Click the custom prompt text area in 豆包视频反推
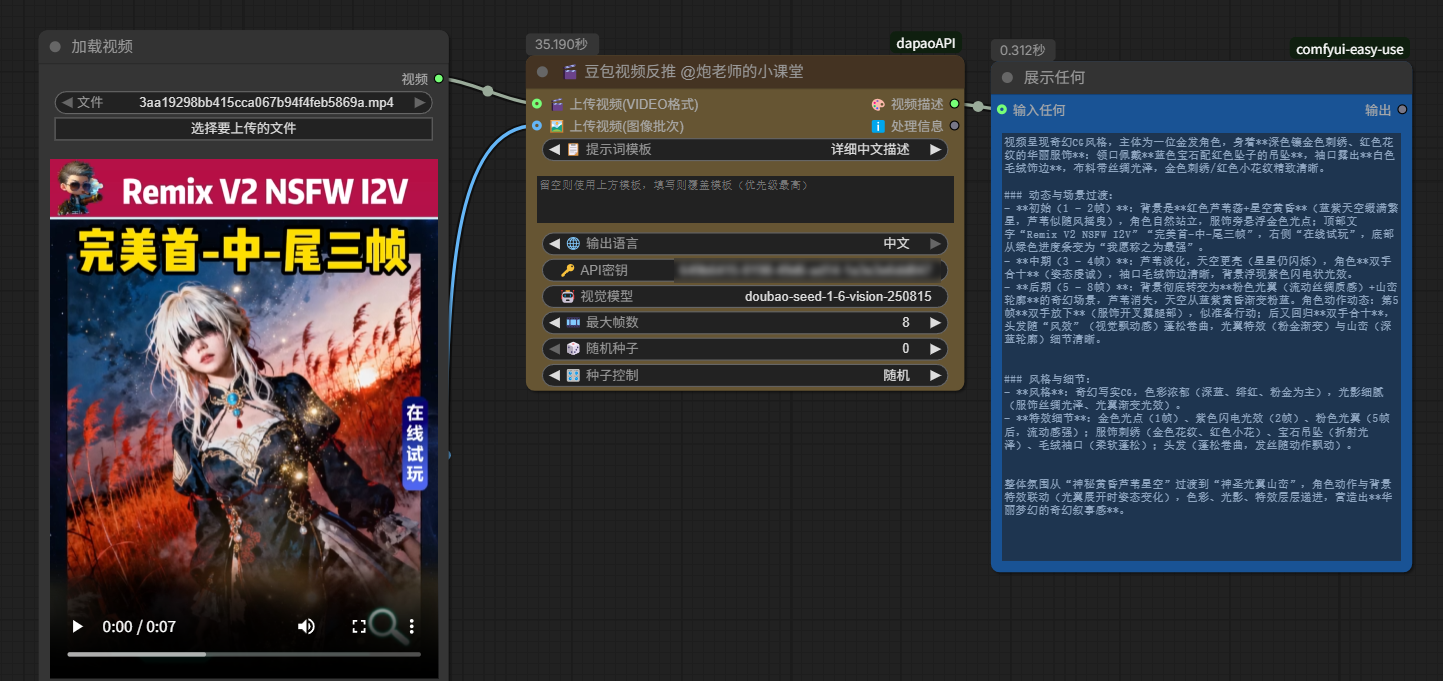1443x681 pixels. click(745, 199)
